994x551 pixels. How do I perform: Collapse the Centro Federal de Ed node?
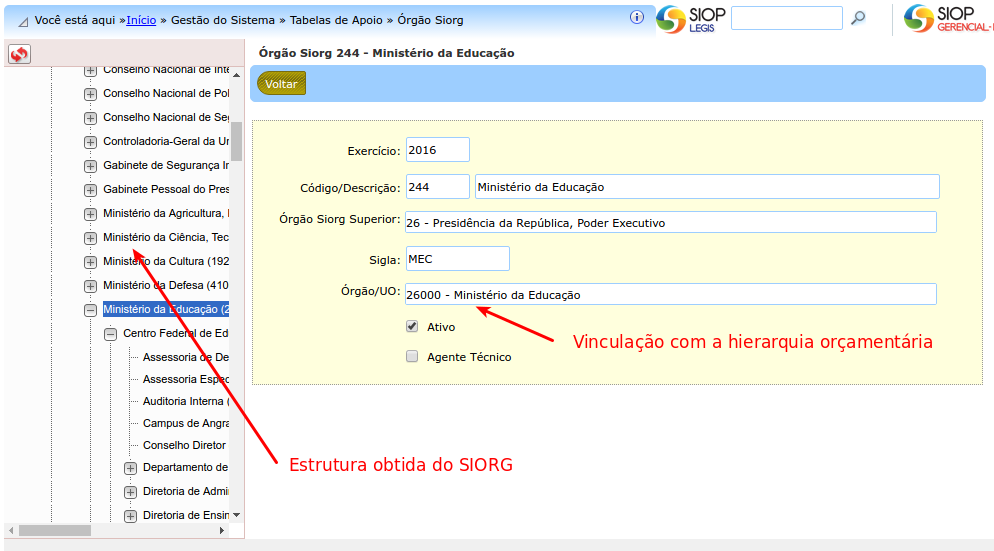[110, 334]
